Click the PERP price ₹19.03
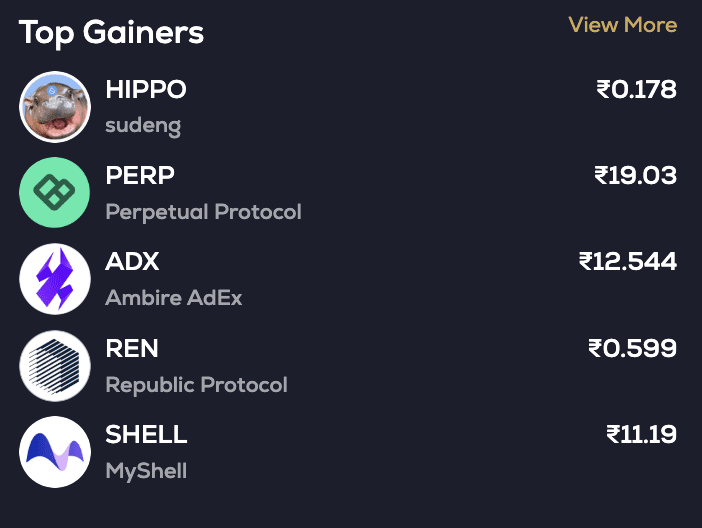This screenshot has height=528, width=702. 635,176
